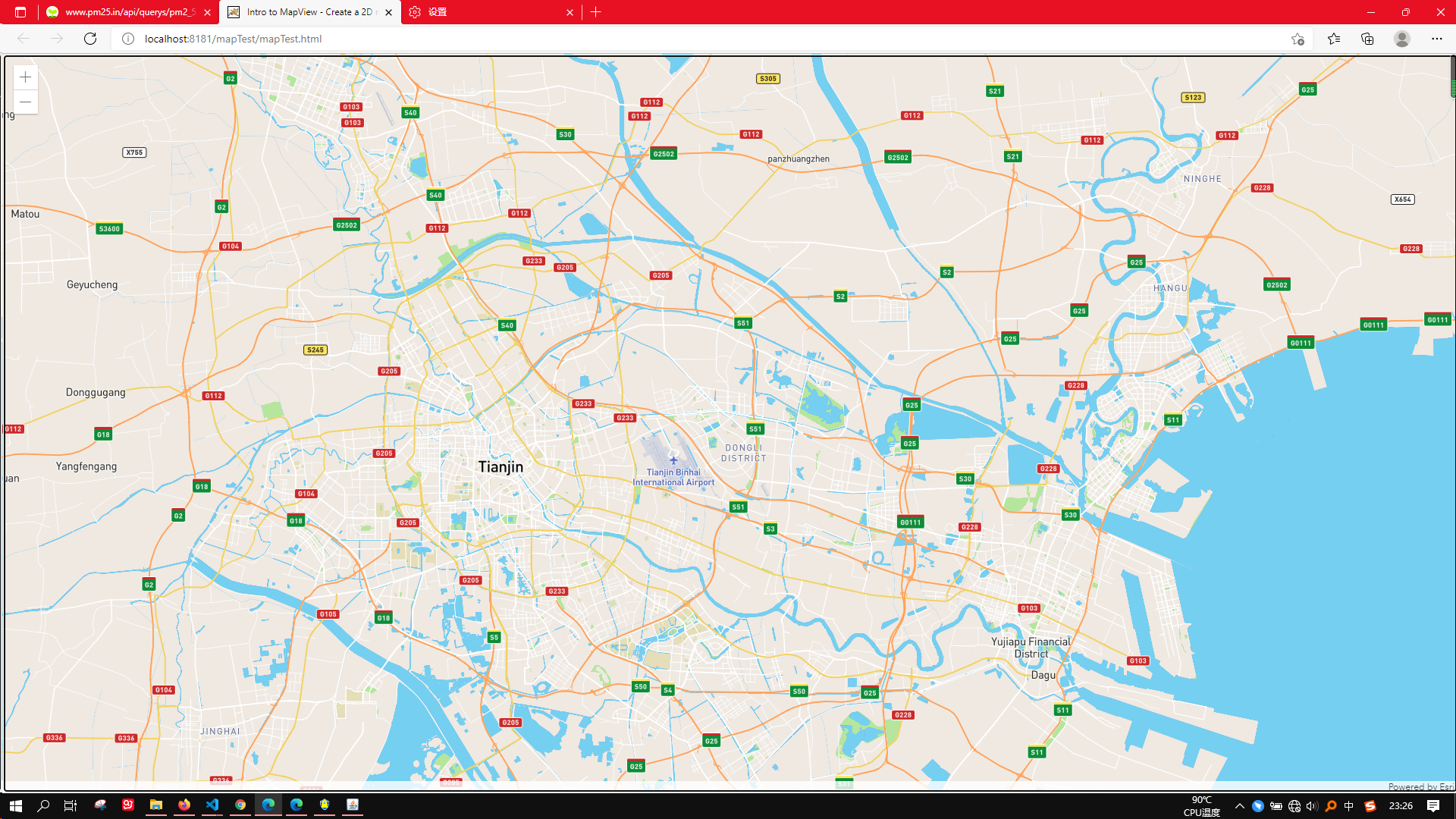Click the S245 road shield

[x=315, y=350]
